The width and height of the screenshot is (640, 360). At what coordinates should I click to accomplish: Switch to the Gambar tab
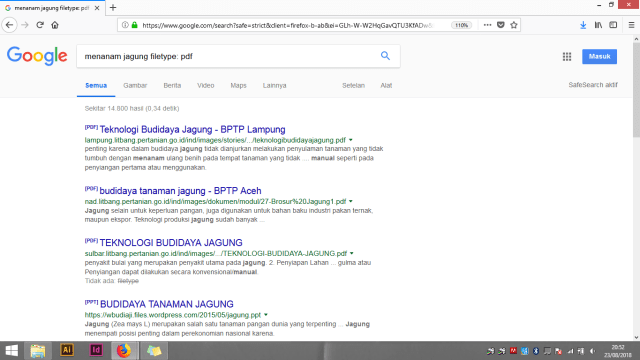[x=135, y=85]
